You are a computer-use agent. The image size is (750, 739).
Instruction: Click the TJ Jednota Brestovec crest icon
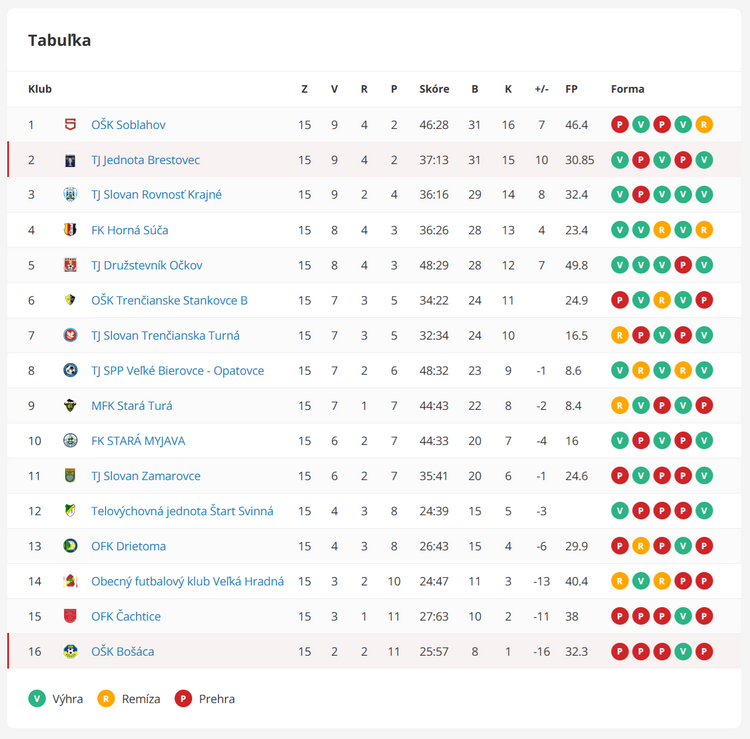[x=70, y=160]
